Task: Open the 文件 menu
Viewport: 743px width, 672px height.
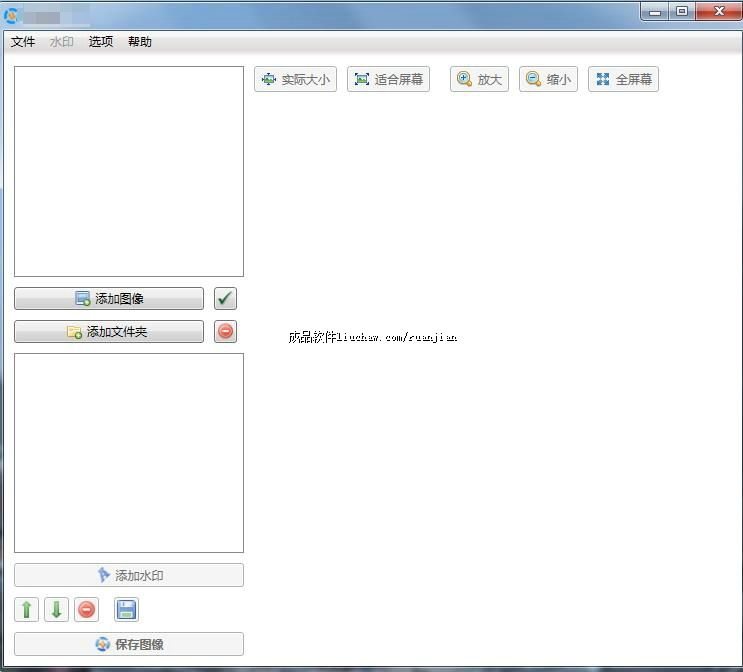Action: point(23,42)
